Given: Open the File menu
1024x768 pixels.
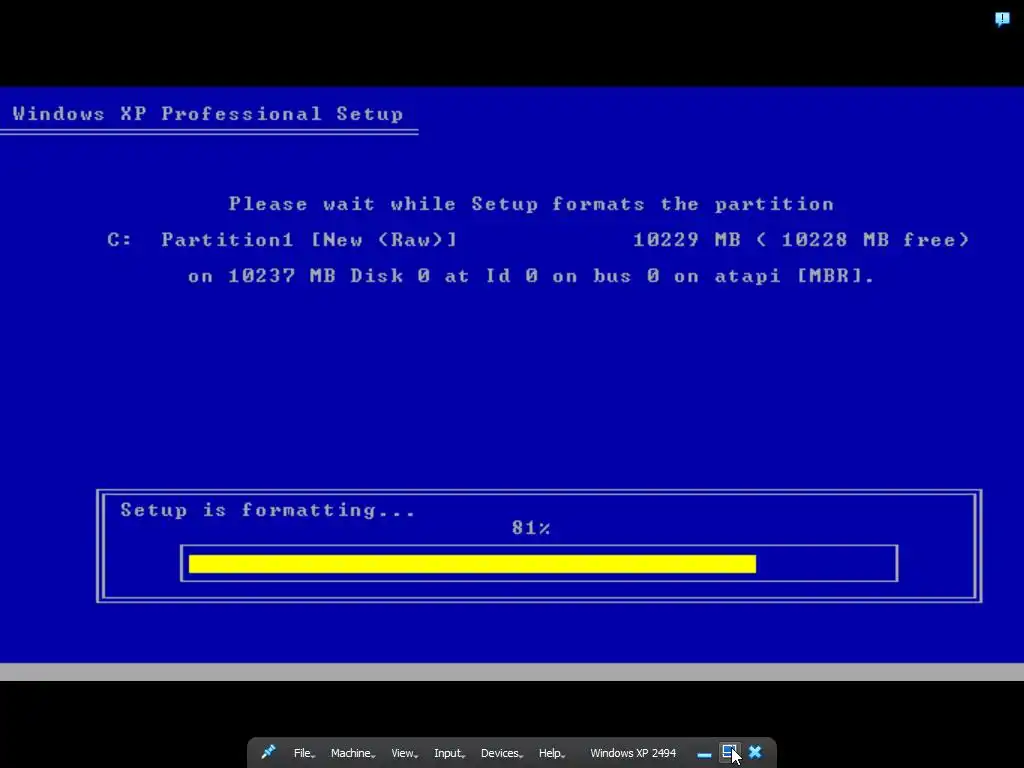Looking at the screenshot, I should [304, 753].
